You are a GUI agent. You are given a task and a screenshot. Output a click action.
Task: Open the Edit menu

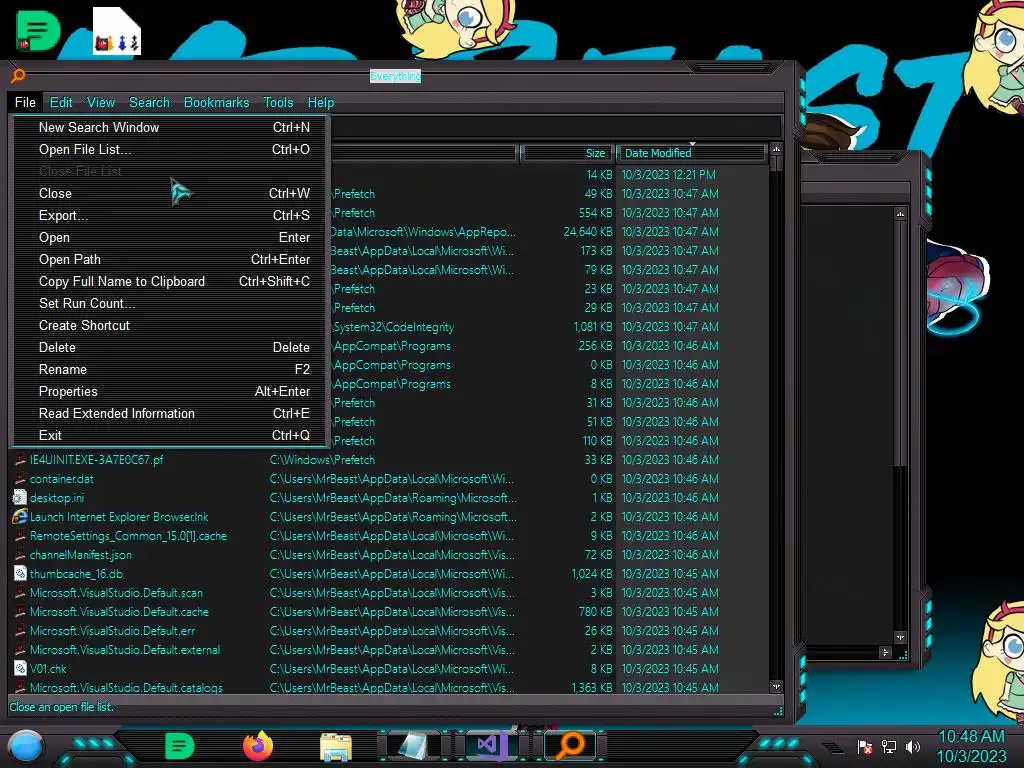point(61,103)
